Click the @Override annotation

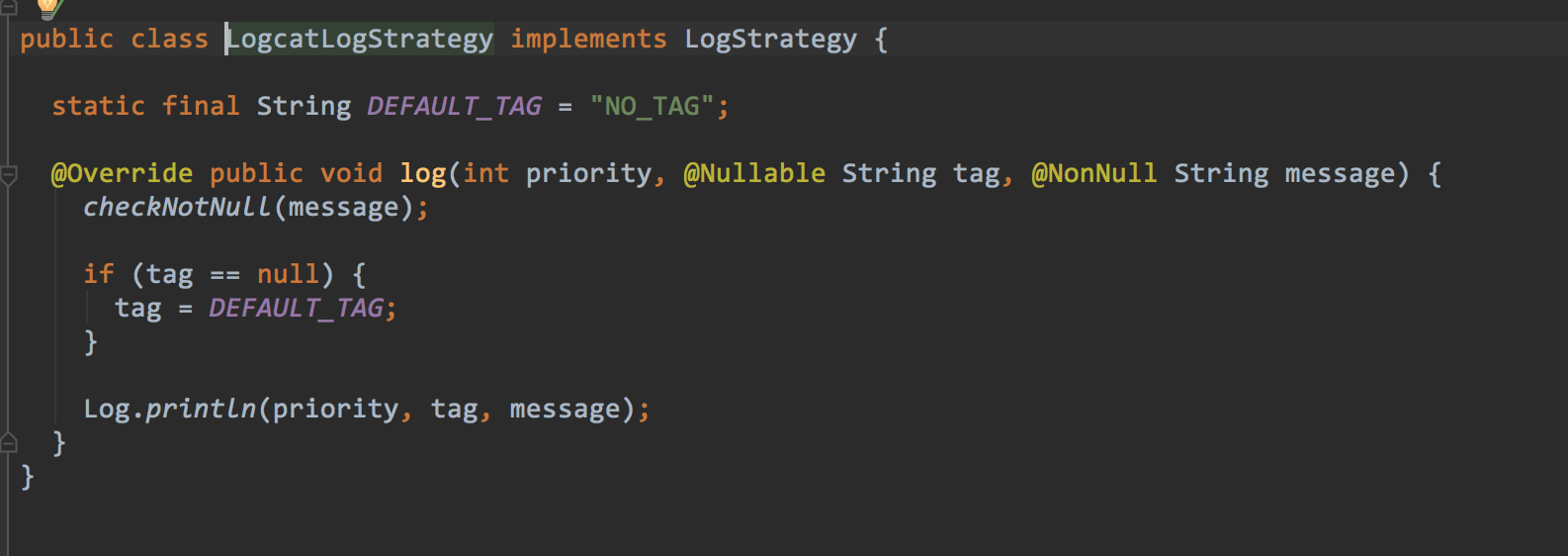(122, 173)
